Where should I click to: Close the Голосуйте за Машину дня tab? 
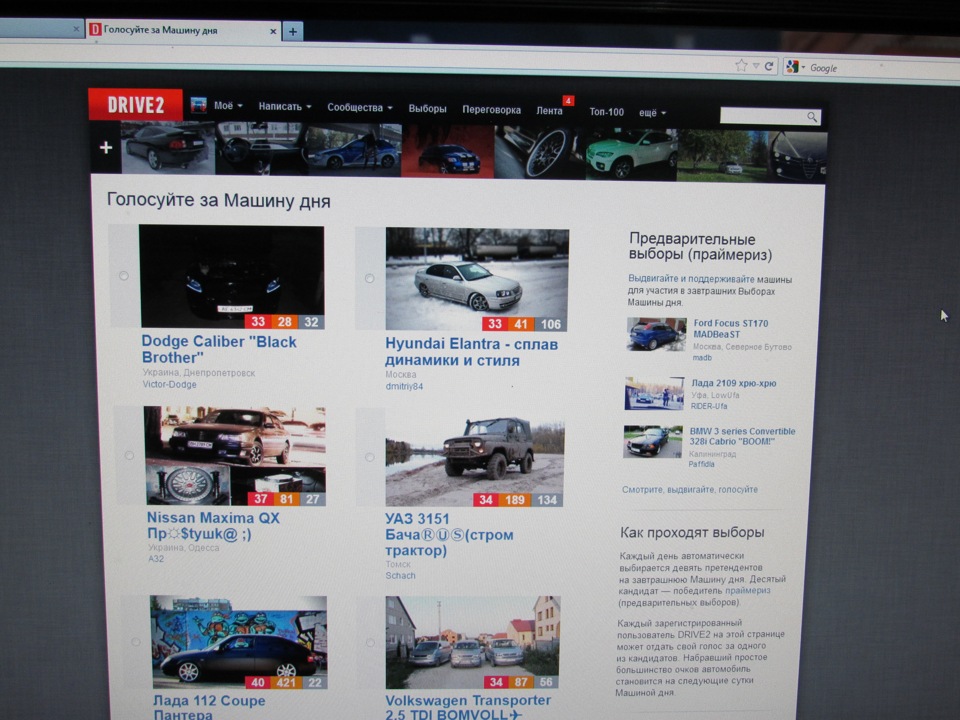(x=273, y=31)
